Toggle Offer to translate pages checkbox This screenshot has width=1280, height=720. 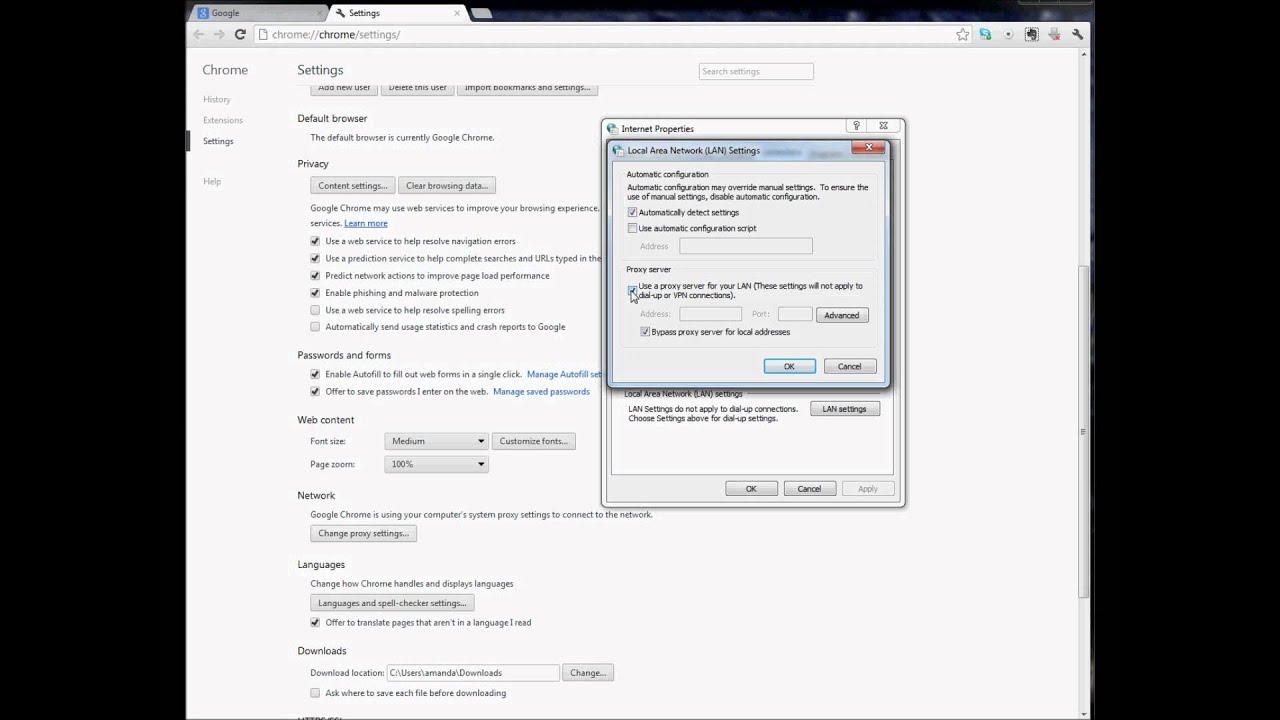pos(315,622)
